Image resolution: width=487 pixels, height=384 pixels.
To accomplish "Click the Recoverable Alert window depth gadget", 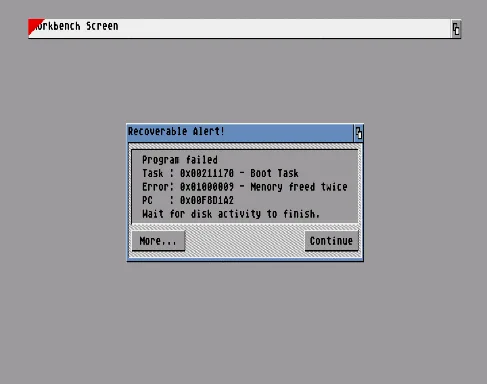I will (358, 133).
